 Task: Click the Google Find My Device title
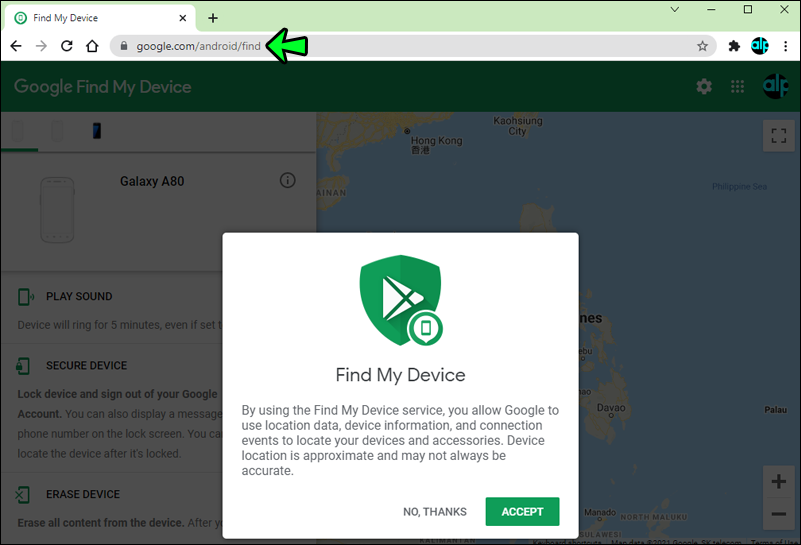coord(103,87)
